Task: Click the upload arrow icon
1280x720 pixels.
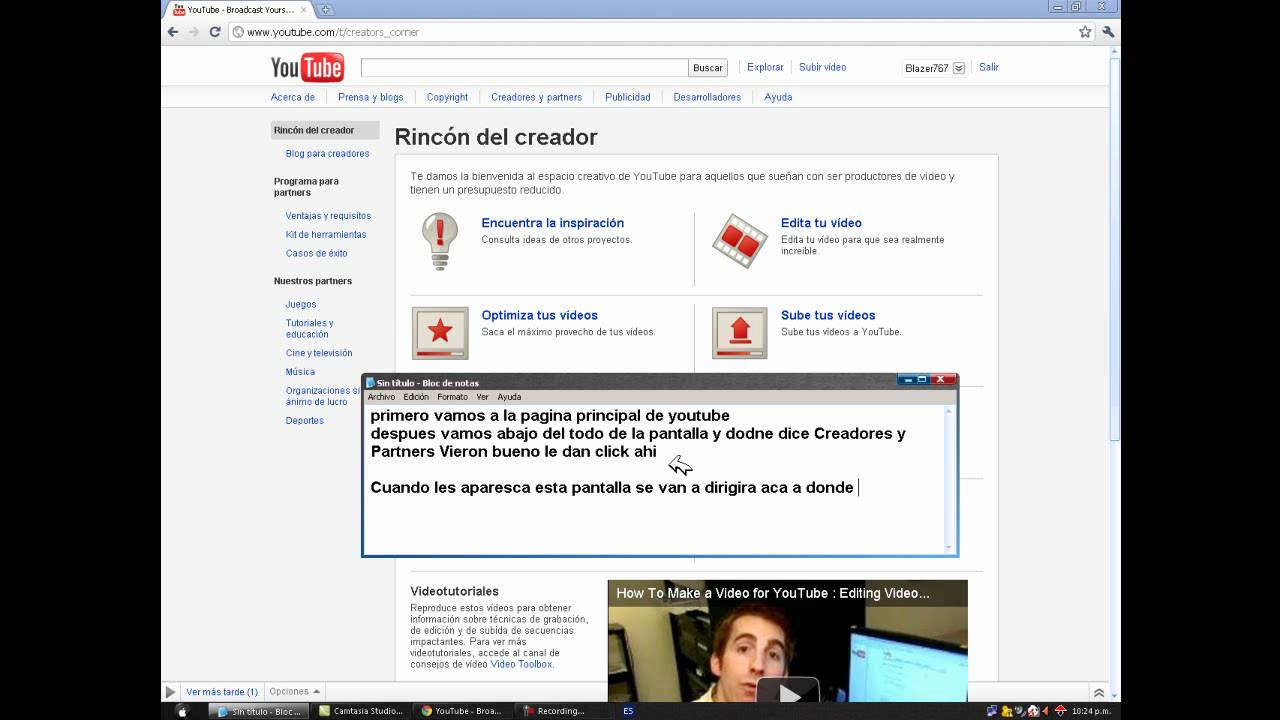Action: 739,333
